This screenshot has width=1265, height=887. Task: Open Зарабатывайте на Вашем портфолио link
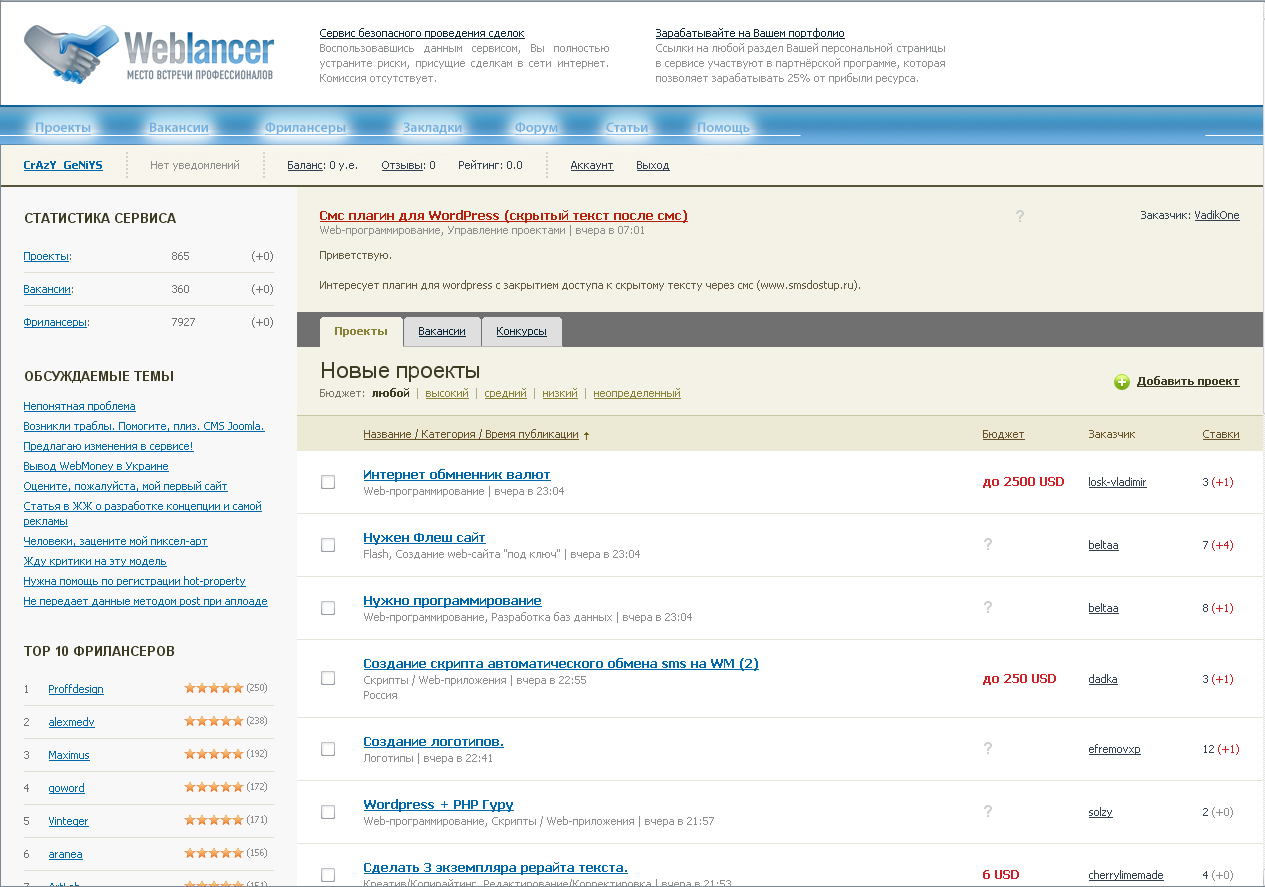[x=750, y=33]
